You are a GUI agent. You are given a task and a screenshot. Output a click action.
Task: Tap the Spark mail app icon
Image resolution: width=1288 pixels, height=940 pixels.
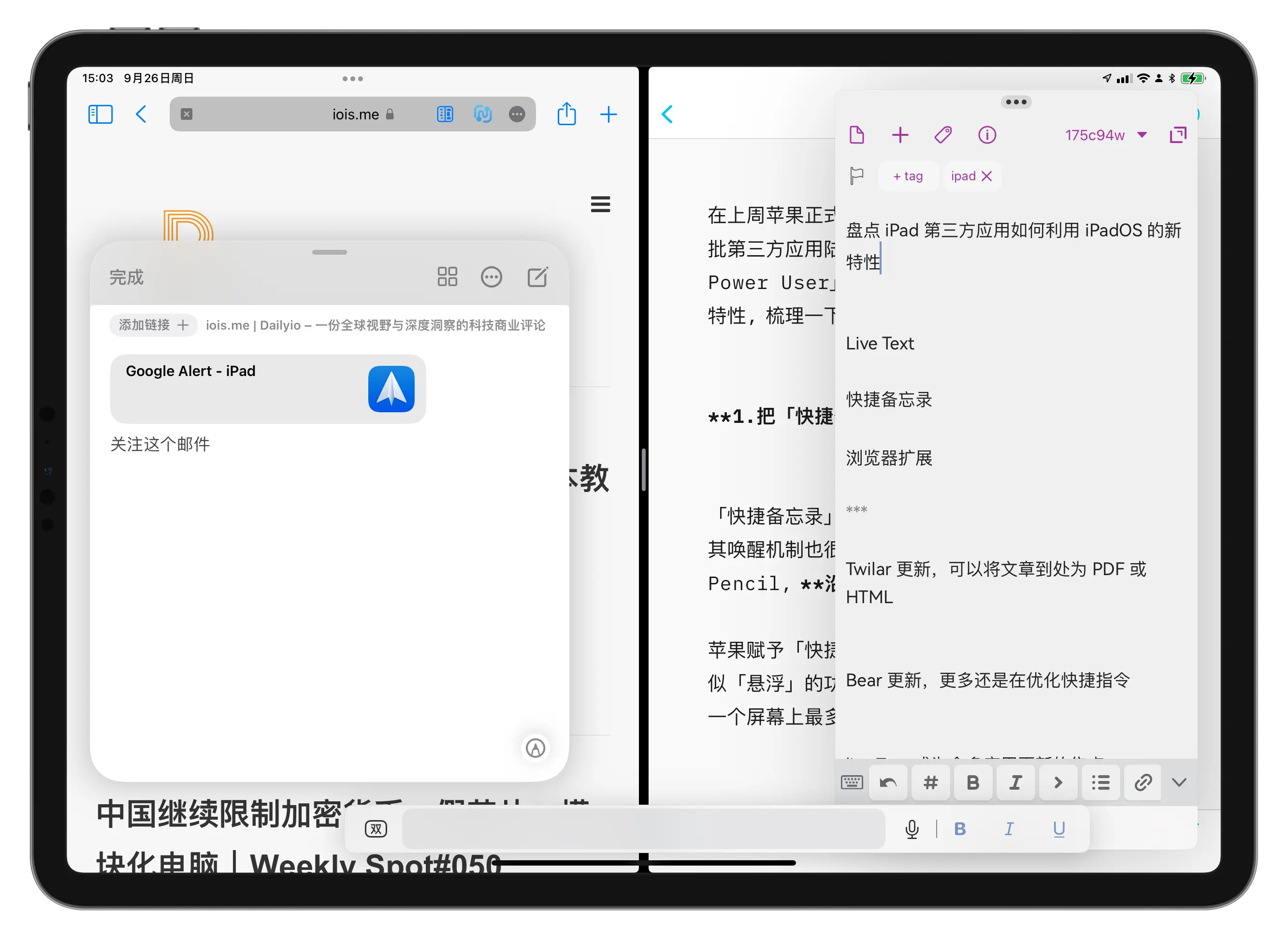391,389
